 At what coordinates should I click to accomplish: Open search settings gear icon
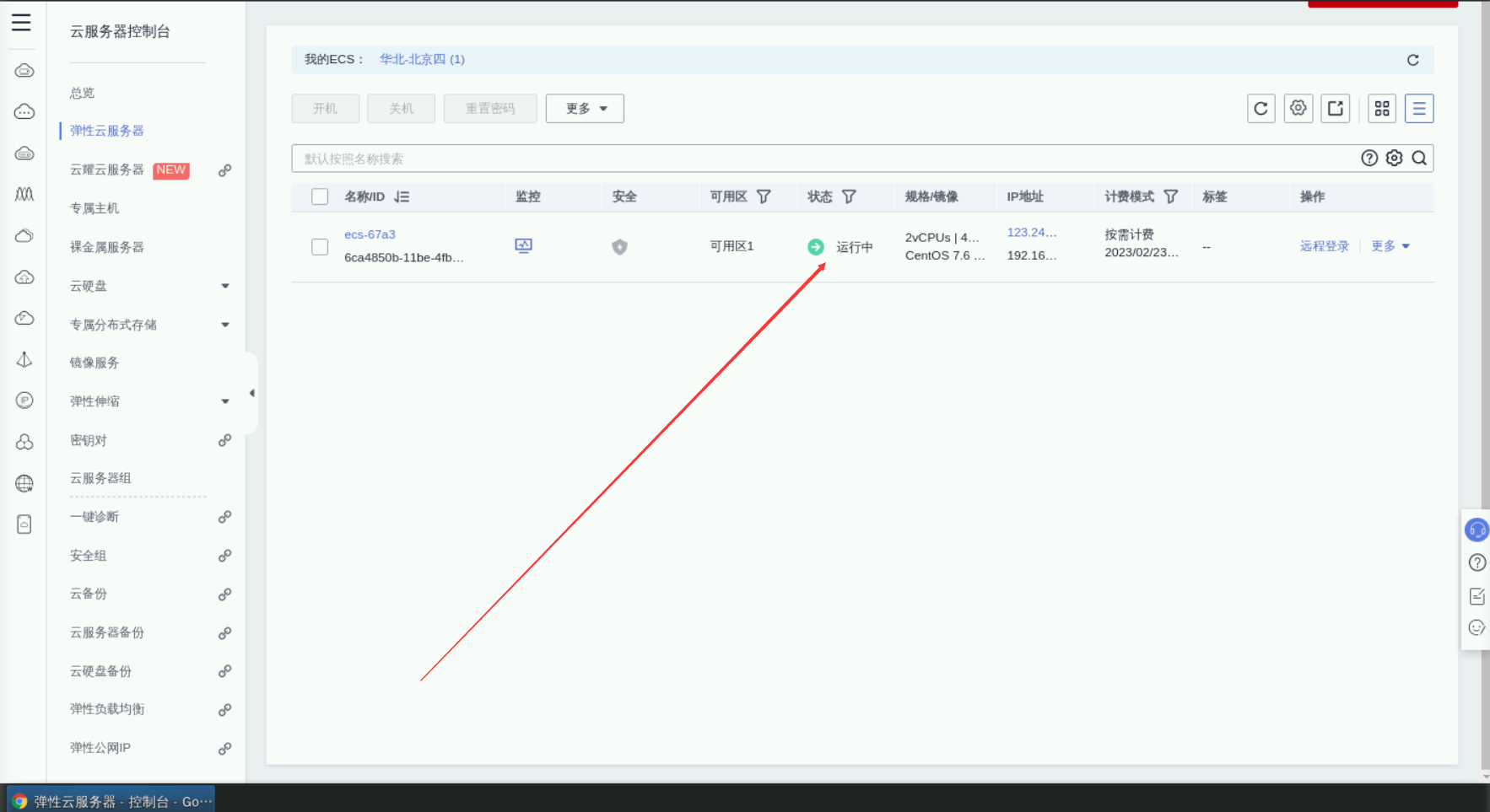1395,159
